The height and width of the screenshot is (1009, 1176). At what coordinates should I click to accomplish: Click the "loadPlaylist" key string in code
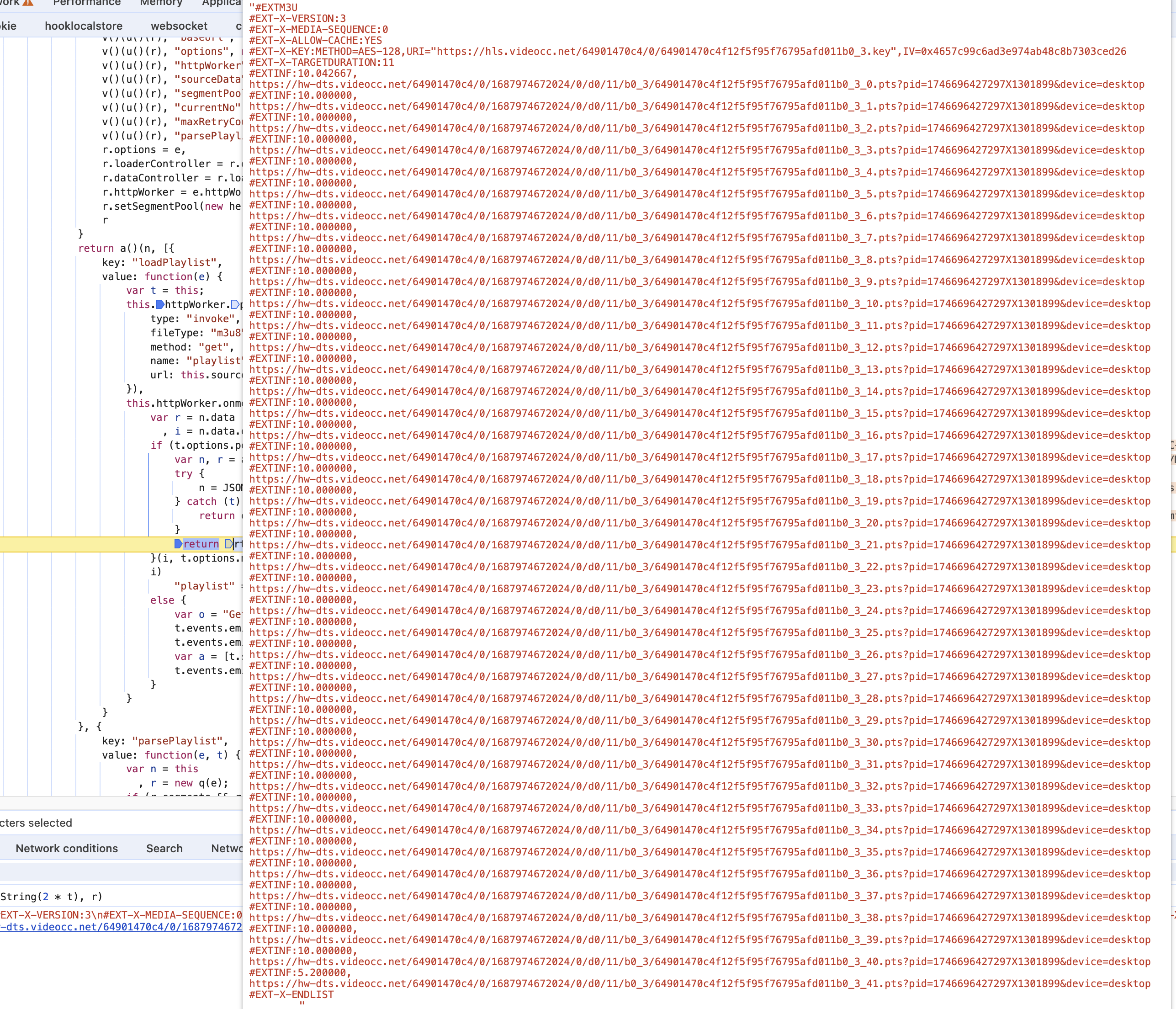pyautogui.click(x=175, y=262)
